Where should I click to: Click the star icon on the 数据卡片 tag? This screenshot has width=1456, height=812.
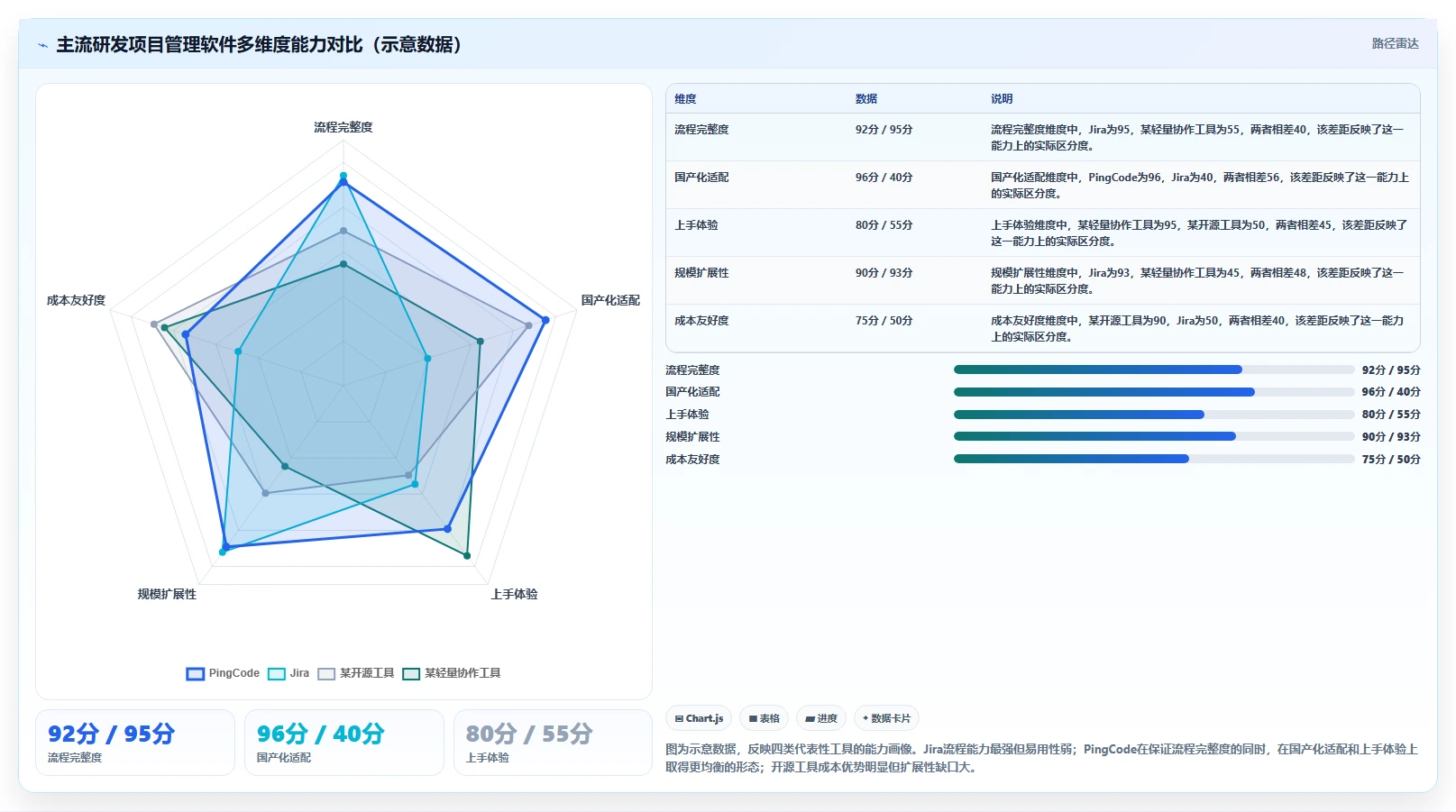coord(865,718)
